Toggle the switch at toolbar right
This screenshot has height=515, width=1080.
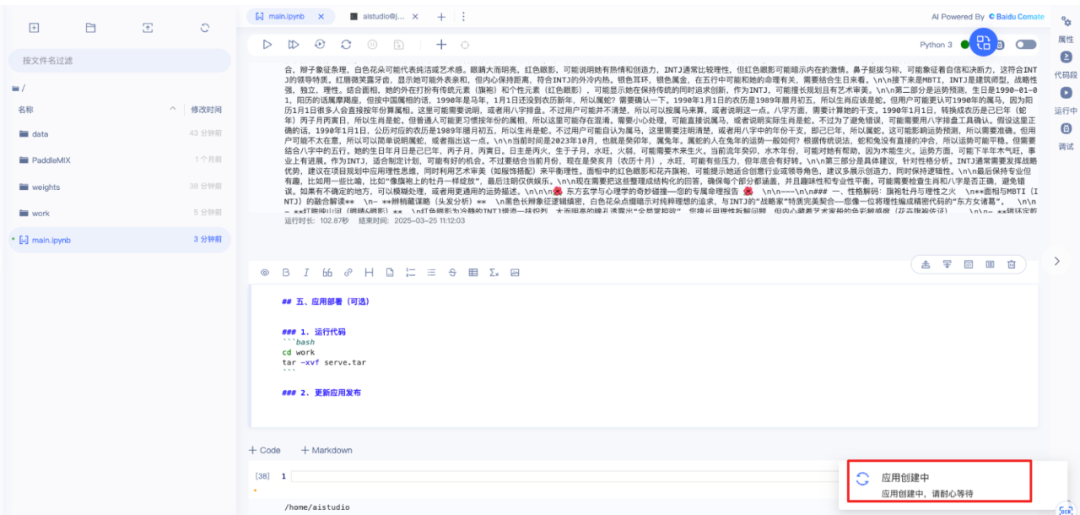(x=1026, y=45)
